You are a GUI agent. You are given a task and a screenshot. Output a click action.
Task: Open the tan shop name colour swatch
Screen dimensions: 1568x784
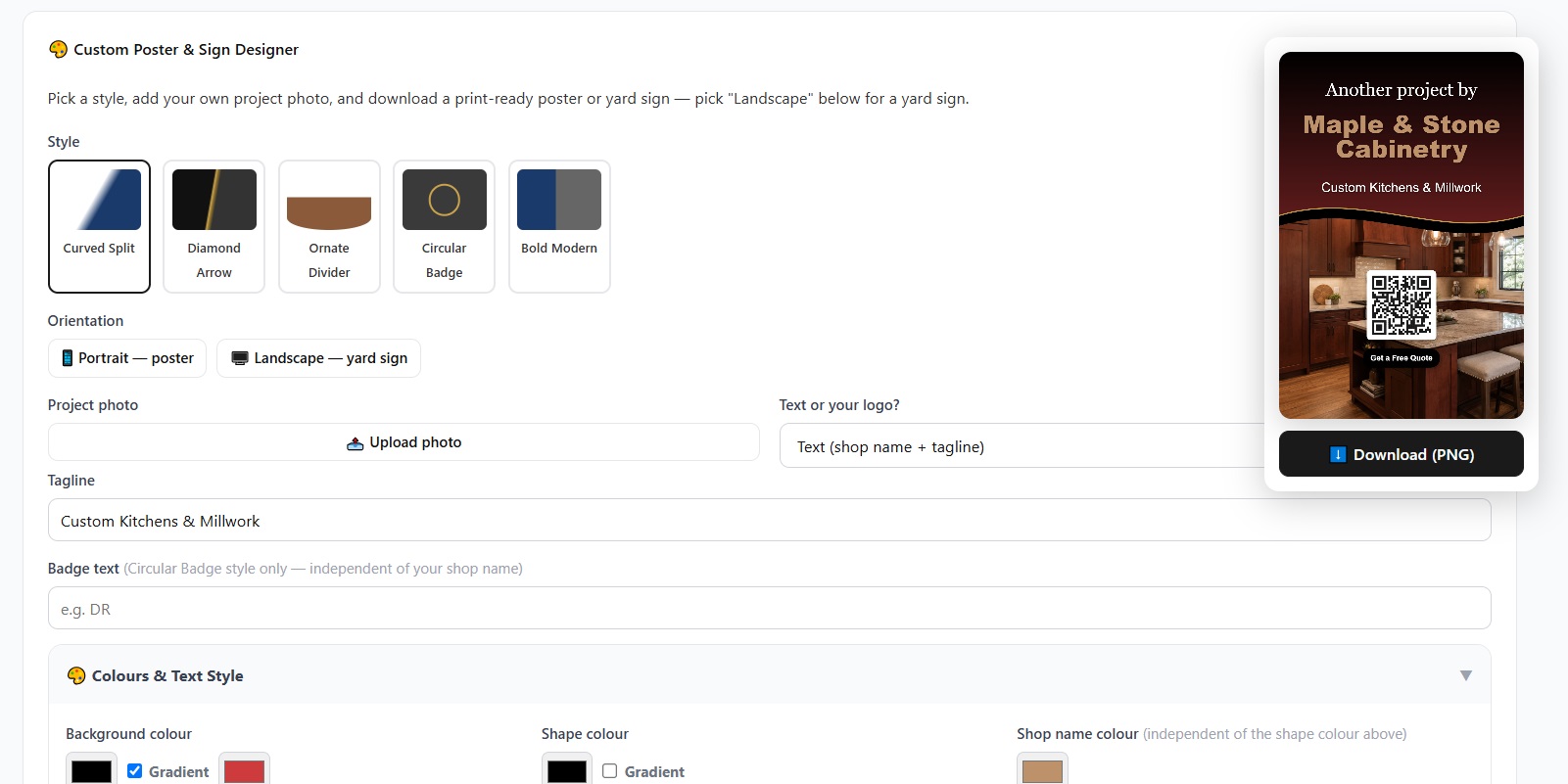pos(1042,770)
